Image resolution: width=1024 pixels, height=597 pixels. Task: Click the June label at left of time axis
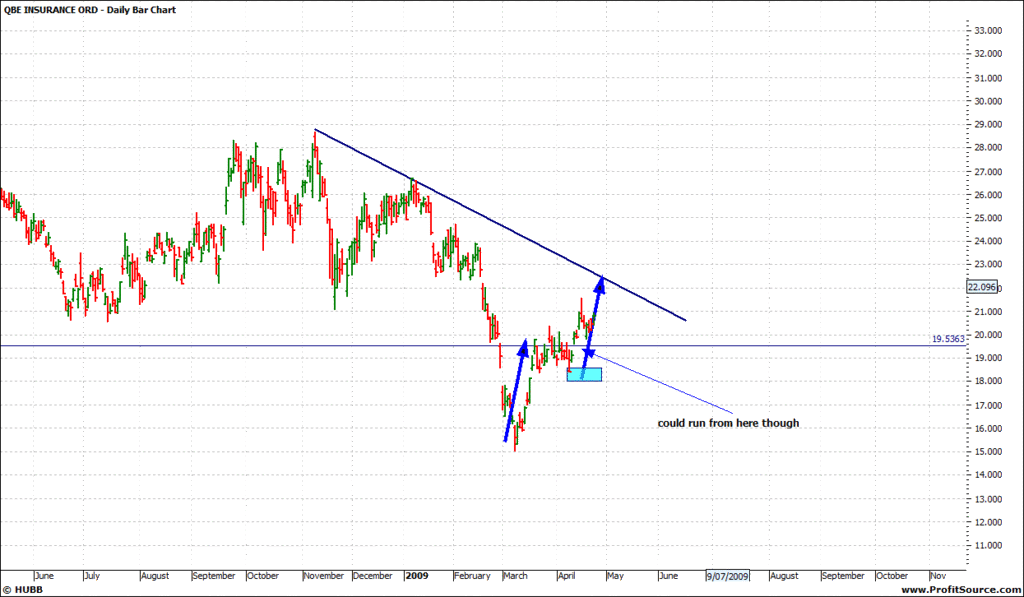[44, 576]
